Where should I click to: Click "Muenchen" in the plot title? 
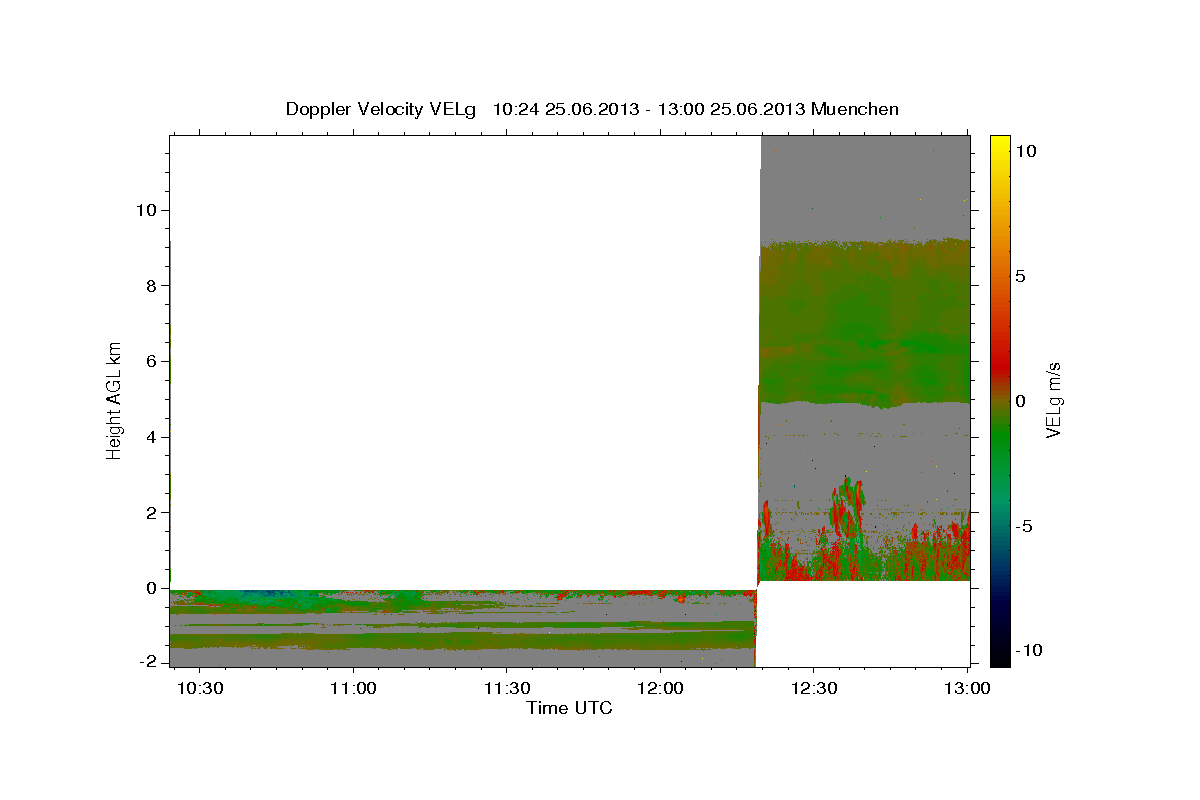tap(855, 109)
